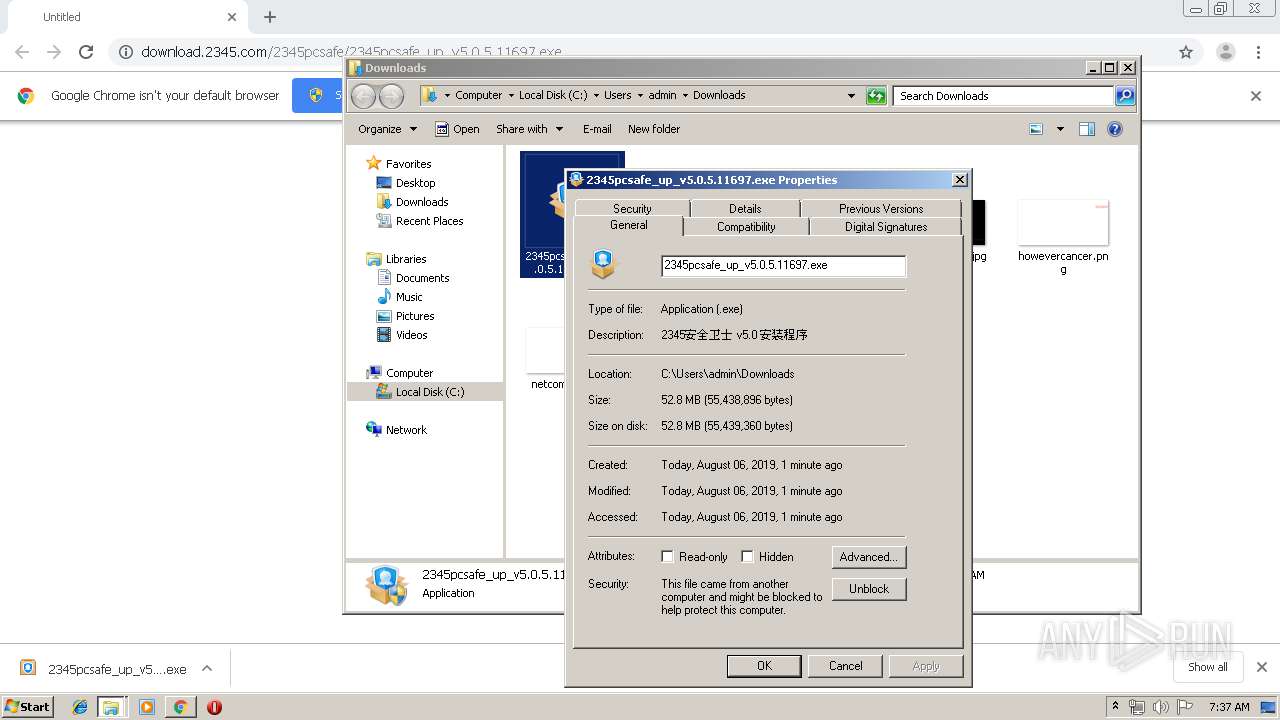The width and height of the screenshot is (1280, 720).
Task: Open the Compatibility tab
Action: pos(746,227)
